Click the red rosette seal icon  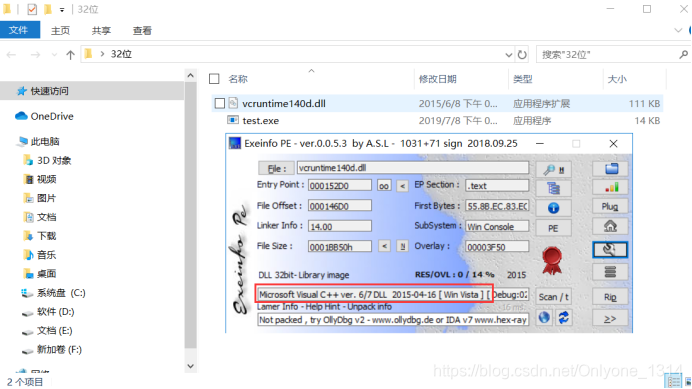pos(552,261)
